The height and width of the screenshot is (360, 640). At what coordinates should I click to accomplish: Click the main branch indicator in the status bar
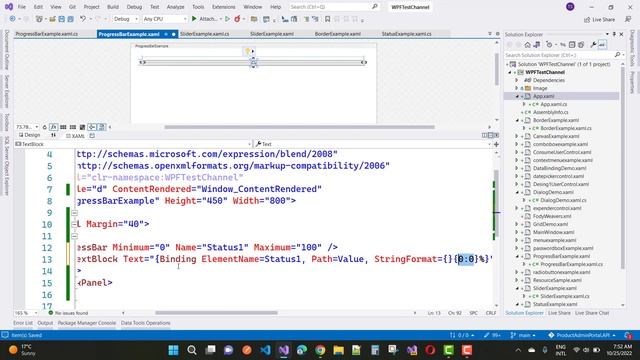point(523,335)
